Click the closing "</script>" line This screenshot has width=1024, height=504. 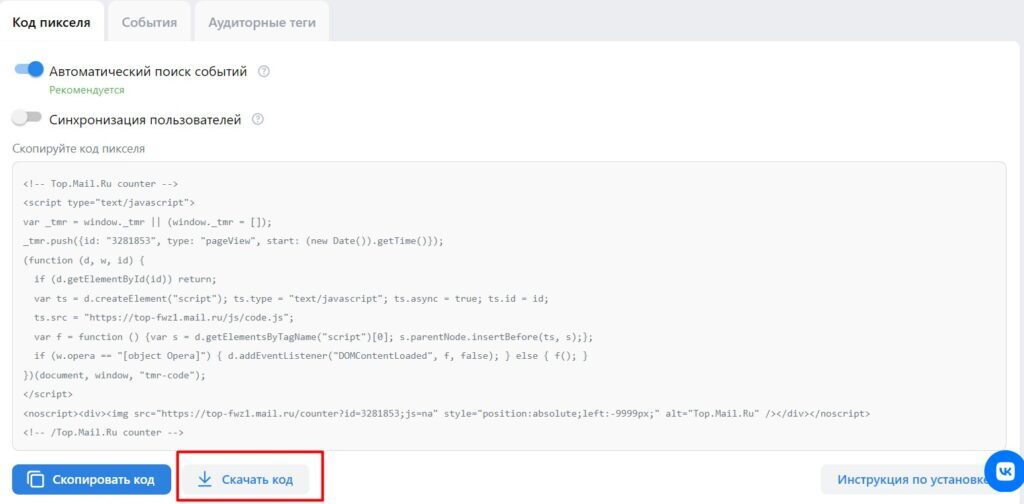[x=48, y=394]
